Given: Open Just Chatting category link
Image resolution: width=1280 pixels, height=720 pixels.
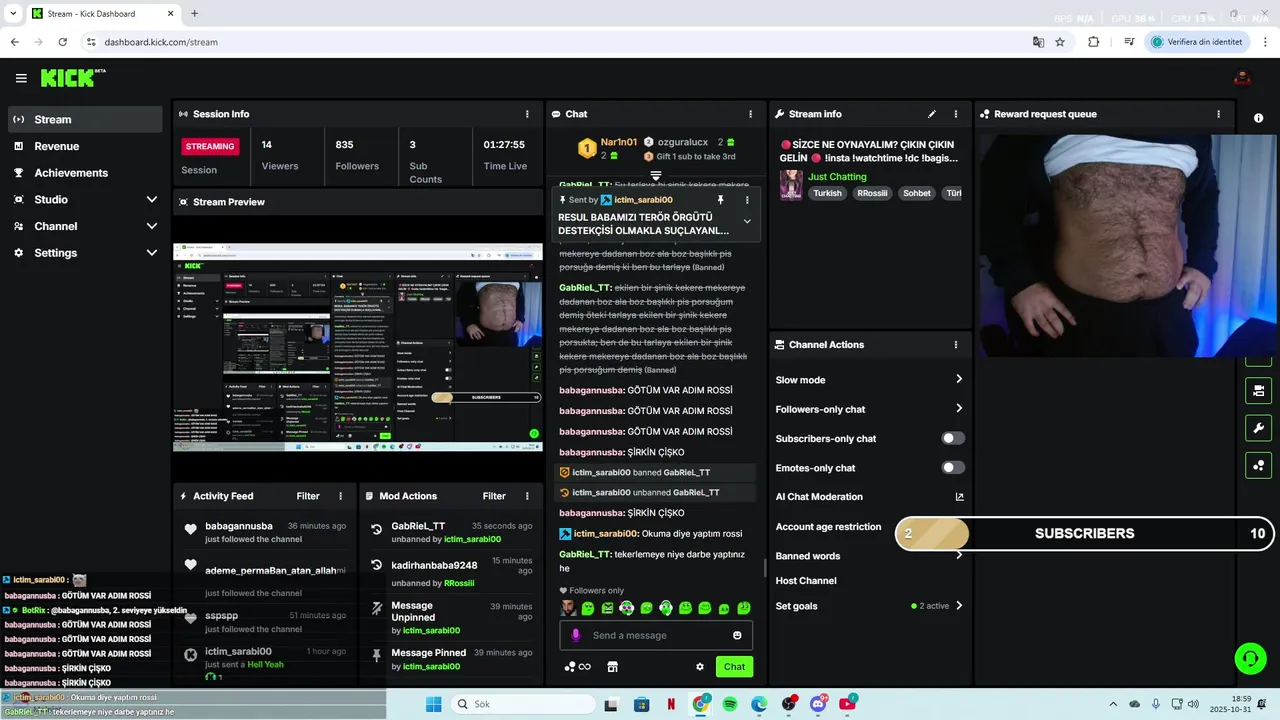Looking at the screenshot, I should (x=837, y=176).
